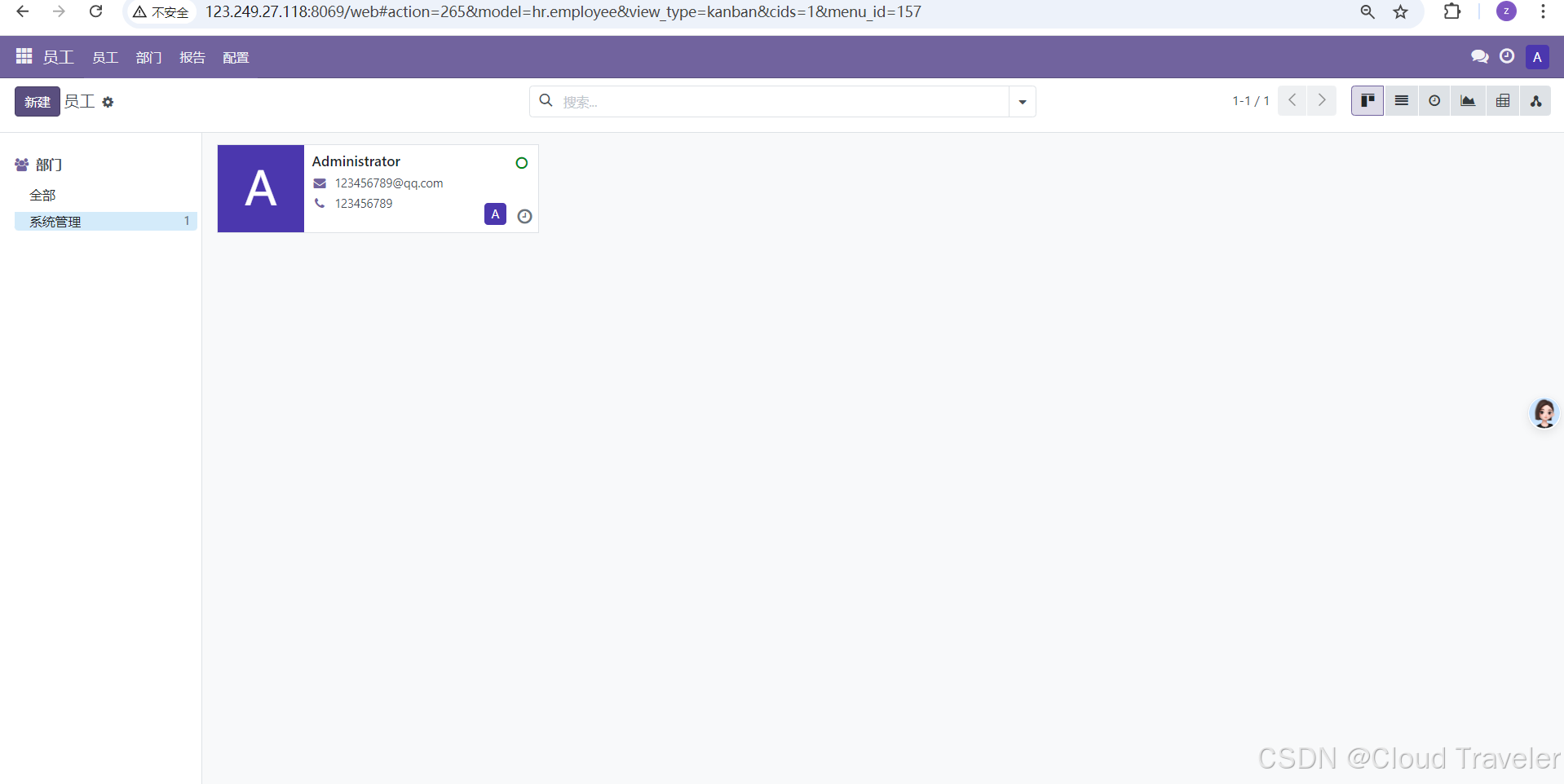Open the 员工 app title menu

coord(58,57)
